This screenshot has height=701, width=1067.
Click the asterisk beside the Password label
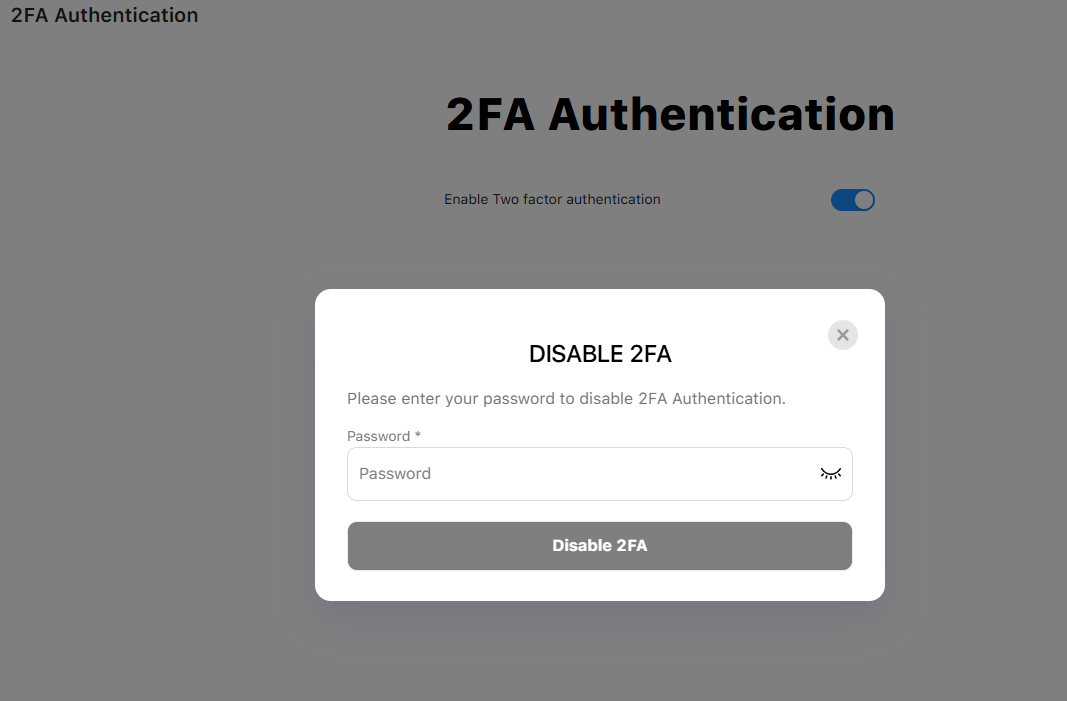pyautogui.click(x=418, y=436)
